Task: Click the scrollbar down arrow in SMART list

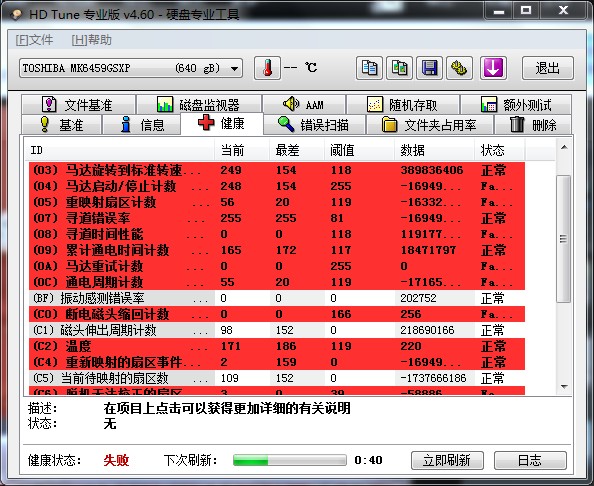Action: pyautogui.click(x=564, y=387)
